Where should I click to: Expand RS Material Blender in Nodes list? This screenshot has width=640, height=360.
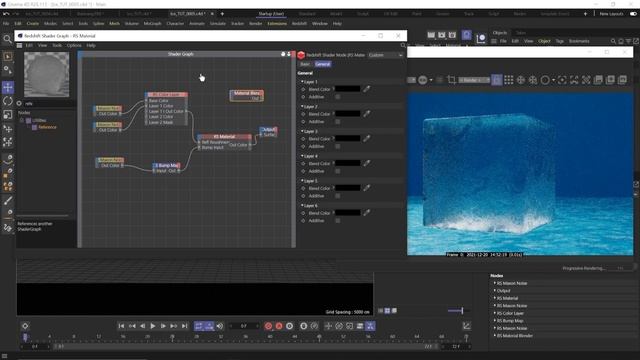tap(495, 336)
